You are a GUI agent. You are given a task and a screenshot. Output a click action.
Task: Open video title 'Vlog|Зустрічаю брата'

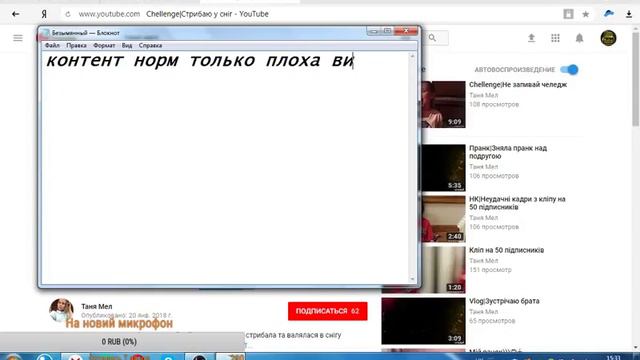(504, 301)
